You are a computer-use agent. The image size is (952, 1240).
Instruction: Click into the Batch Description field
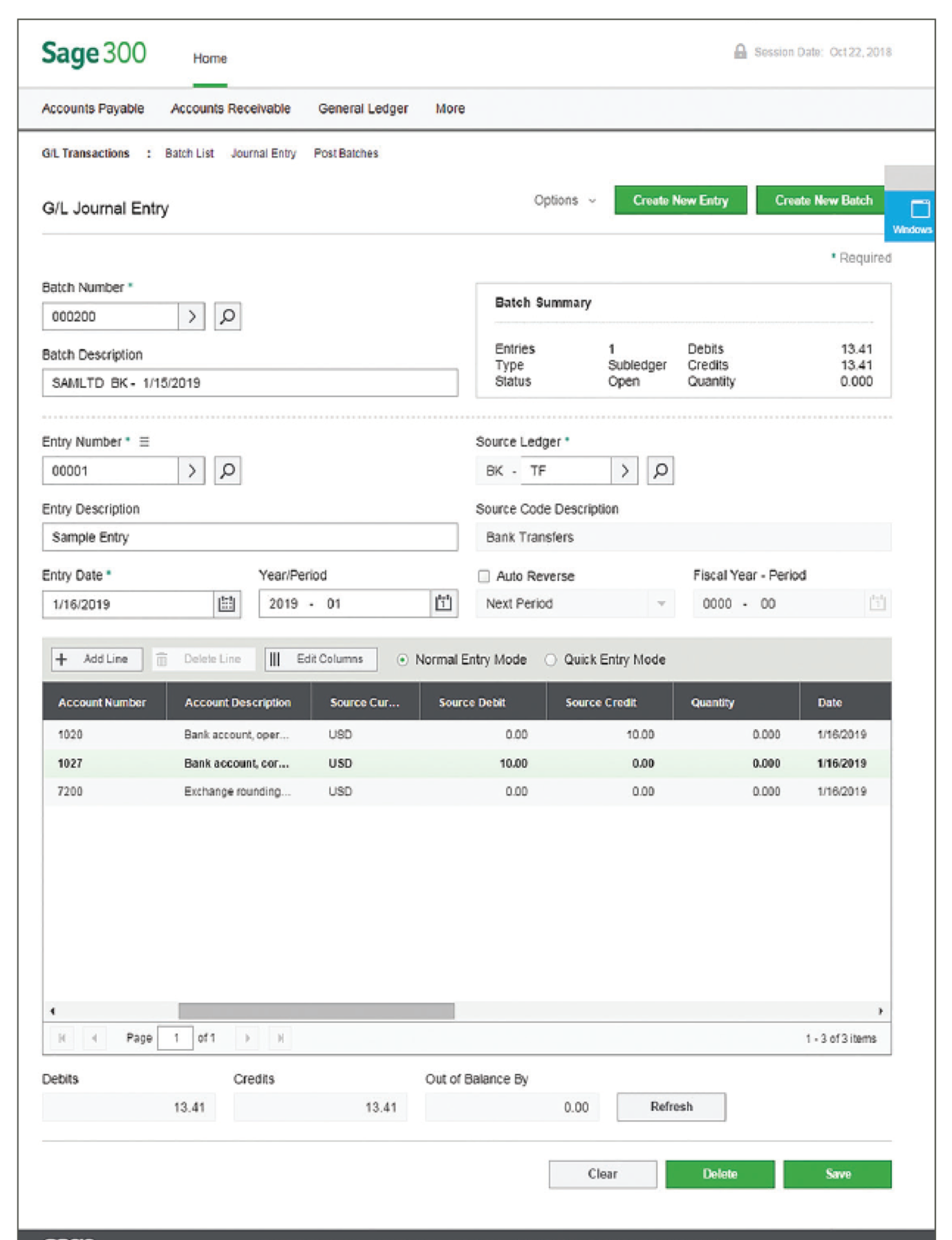[250, 383]
